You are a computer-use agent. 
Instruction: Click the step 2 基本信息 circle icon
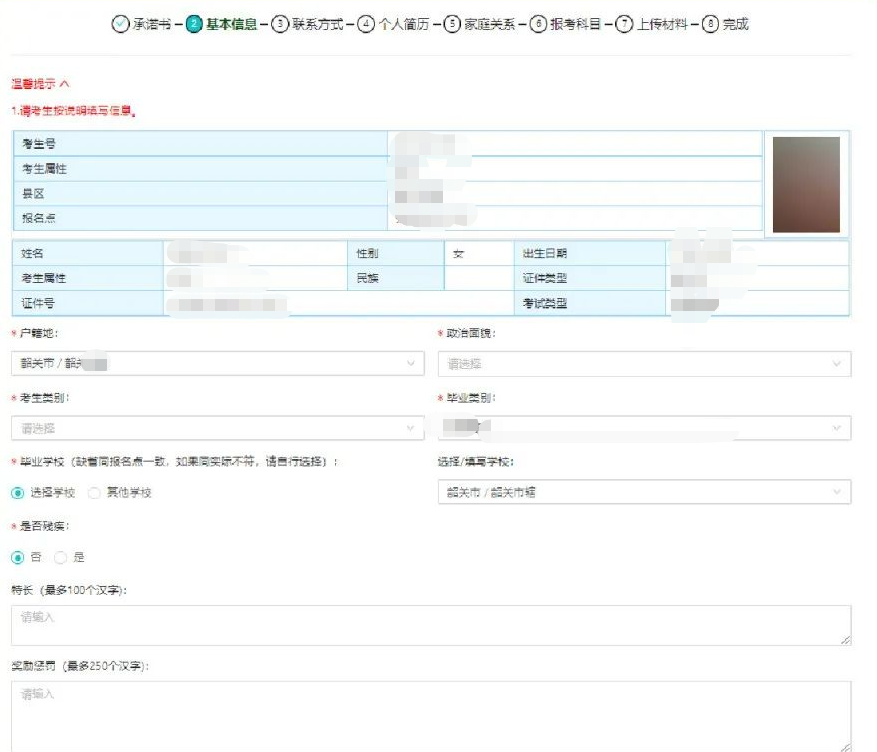click(x=194, y=24)
